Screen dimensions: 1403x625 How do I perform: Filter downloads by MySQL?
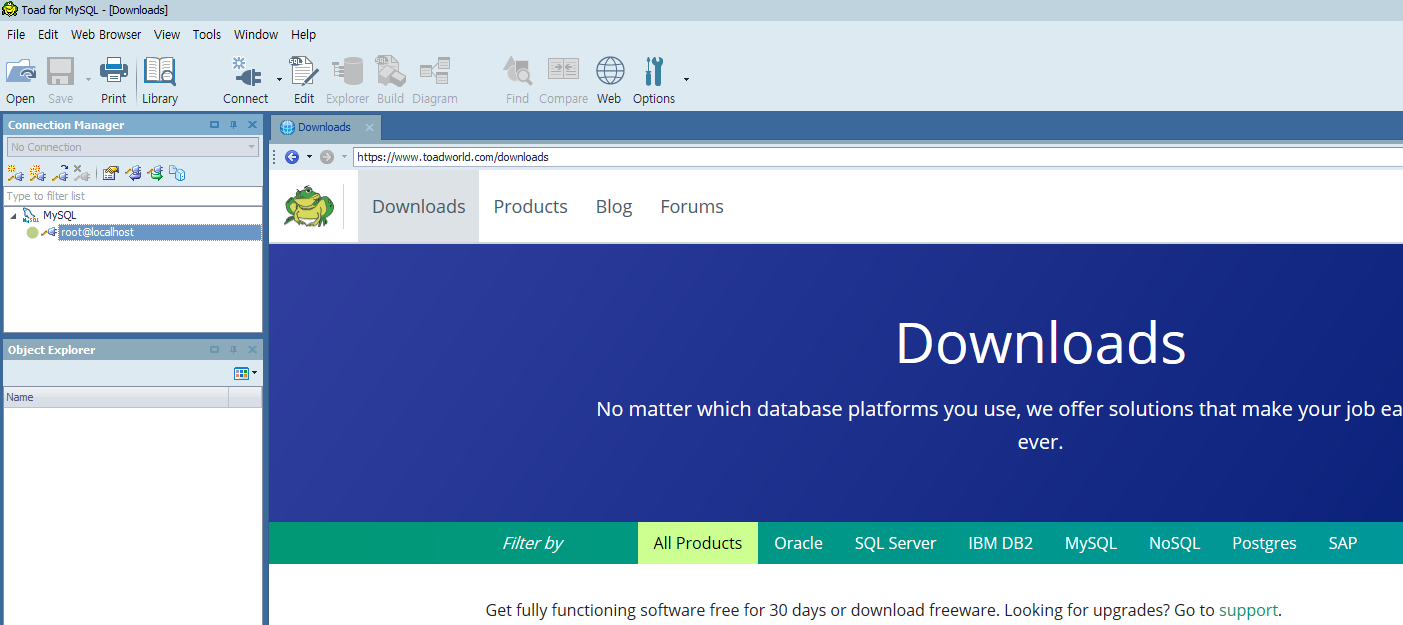pyautogui.click(x=1091, y=543)
